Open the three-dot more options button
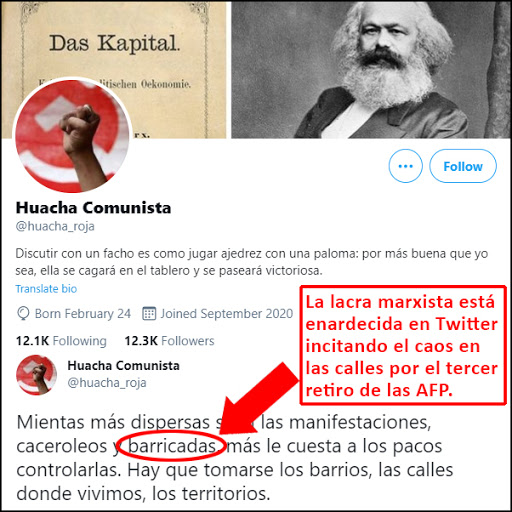Image resolution: width=512 pixels, height=512 pixels. click(405, 166)
